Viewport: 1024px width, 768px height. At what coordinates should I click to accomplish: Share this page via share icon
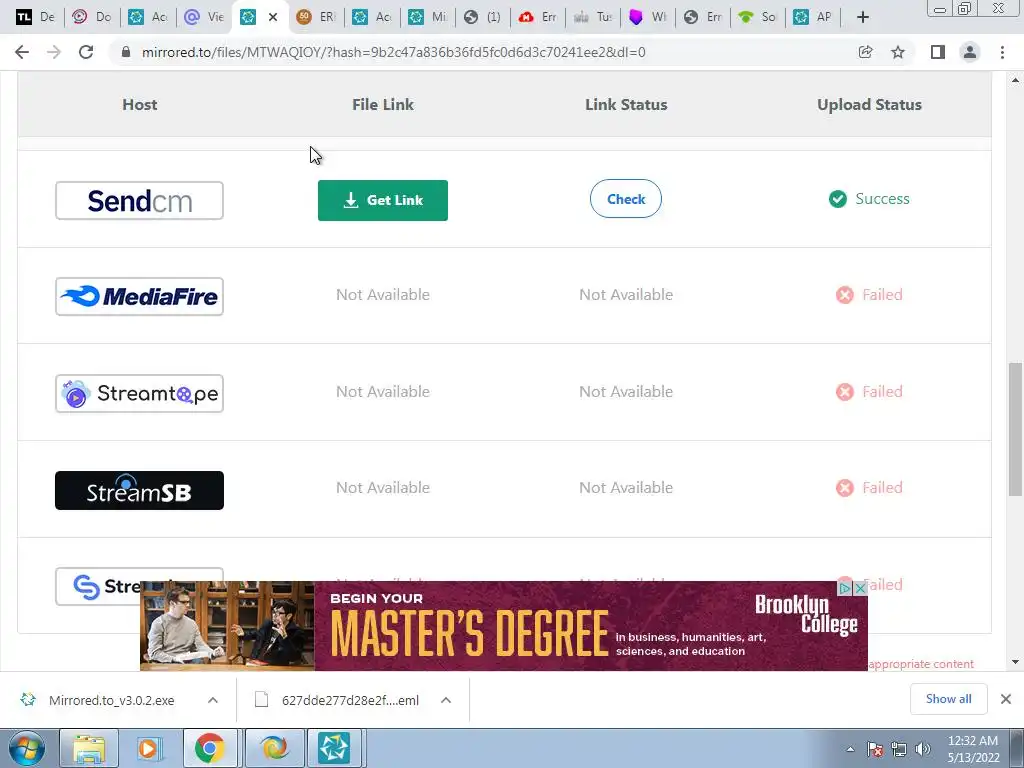tap(865, 52)
